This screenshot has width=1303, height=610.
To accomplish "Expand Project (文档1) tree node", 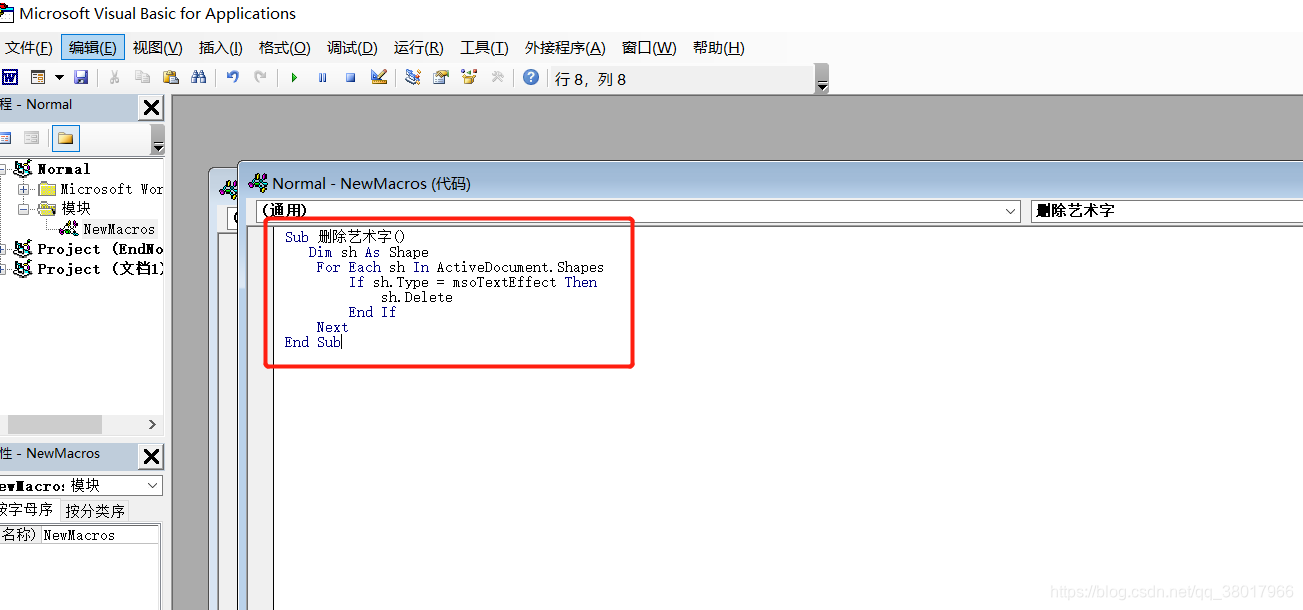I will (4, 269).
